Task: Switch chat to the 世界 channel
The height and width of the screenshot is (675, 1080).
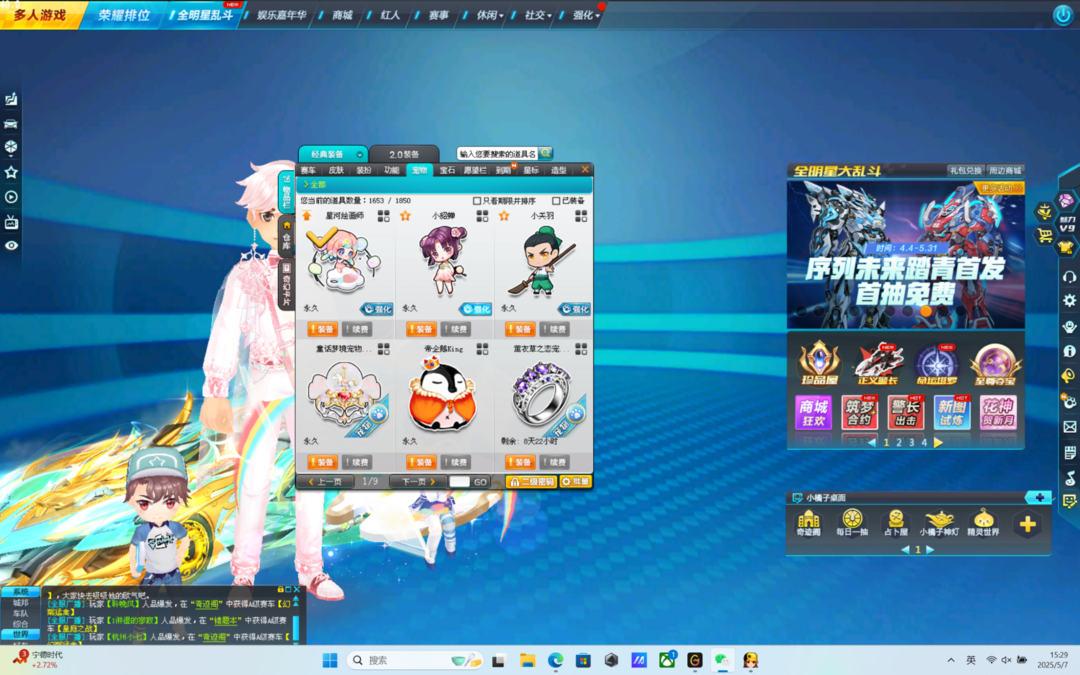Action: (21, 634)
